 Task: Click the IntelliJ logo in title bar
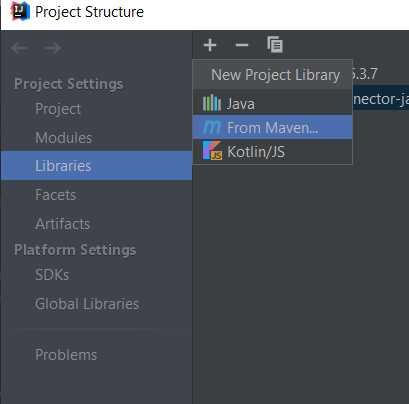pyautogui.click(x=21, y=11)
